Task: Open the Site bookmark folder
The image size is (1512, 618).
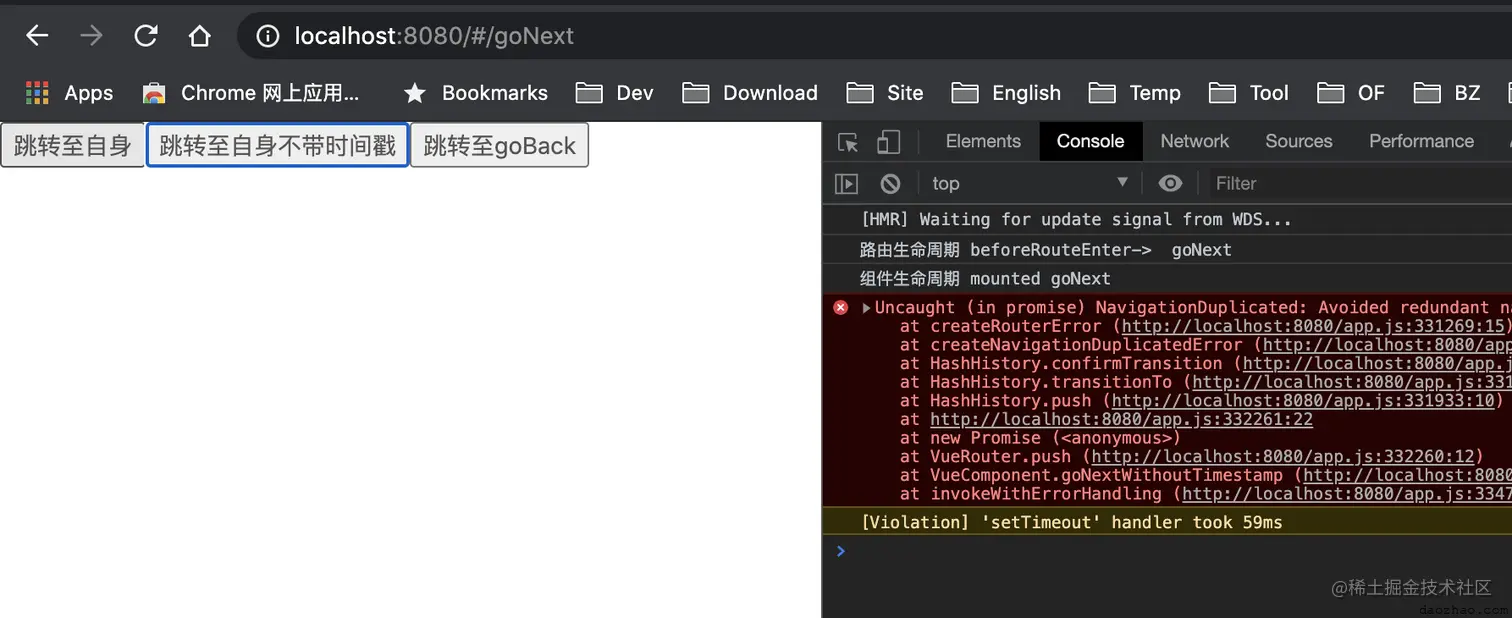Action: point(885,93)
